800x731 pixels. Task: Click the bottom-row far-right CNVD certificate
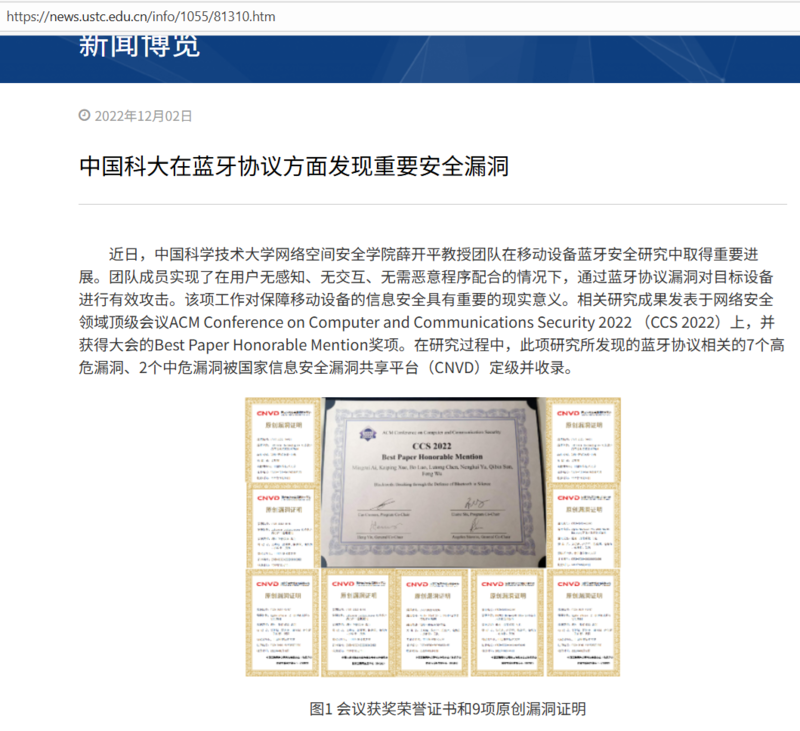point(583,621)
